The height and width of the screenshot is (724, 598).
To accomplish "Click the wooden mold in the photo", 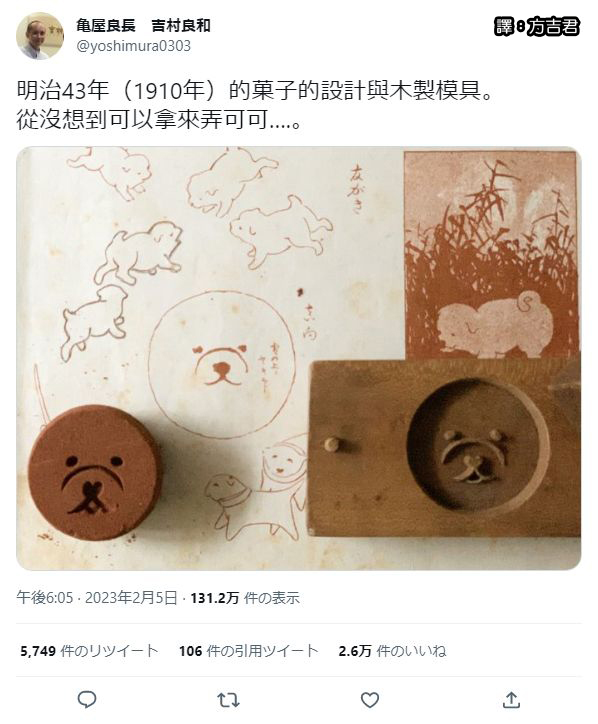I will pos(444,448).
